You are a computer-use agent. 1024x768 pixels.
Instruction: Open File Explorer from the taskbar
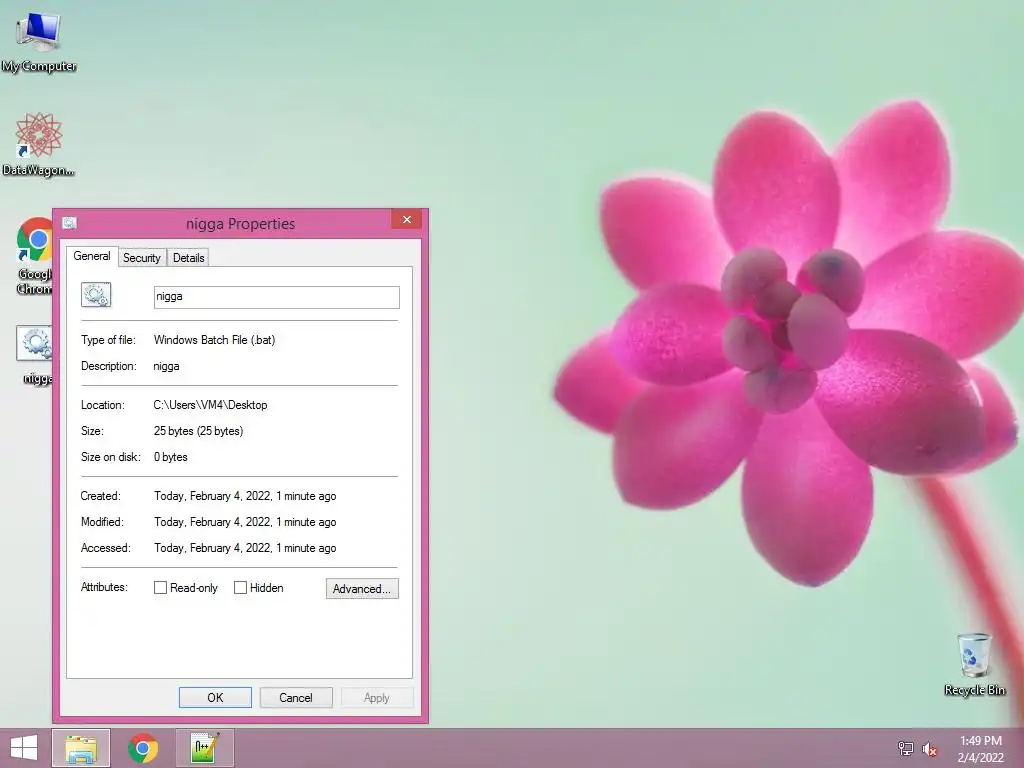coord(81,748)
